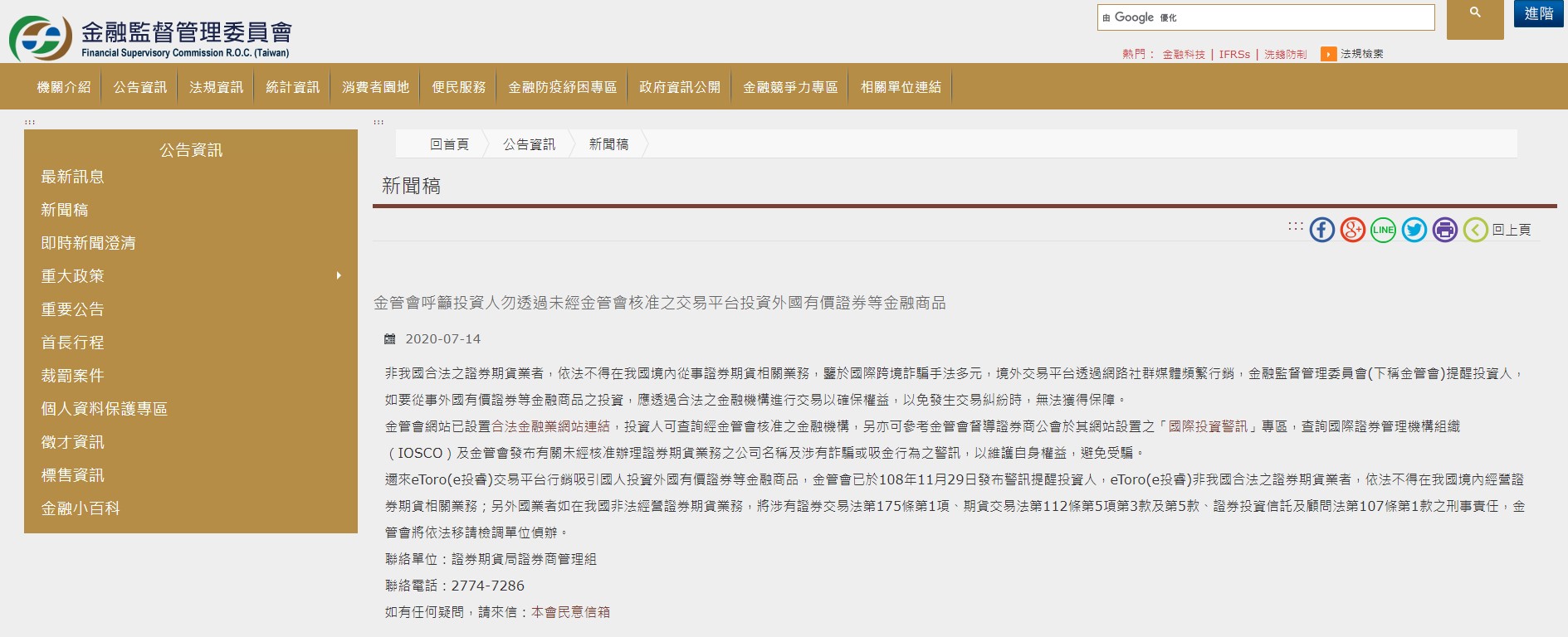
Task: Select 個人資料保護專區 in sidebar
Action: [x=105, y=409]
